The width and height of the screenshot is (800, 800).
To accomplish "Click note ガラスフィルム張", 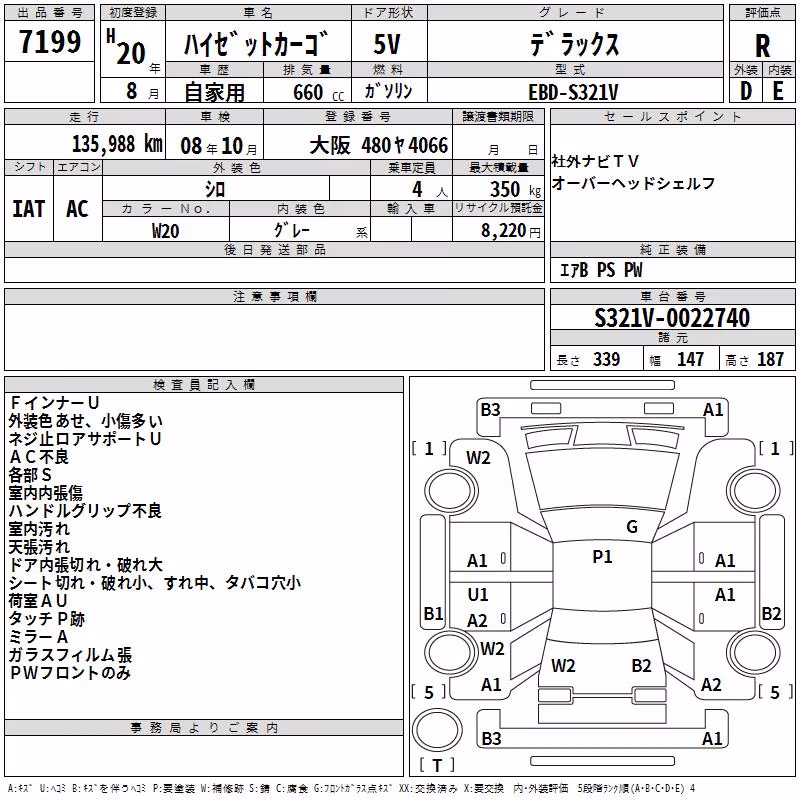I will (x=70, y=655).
